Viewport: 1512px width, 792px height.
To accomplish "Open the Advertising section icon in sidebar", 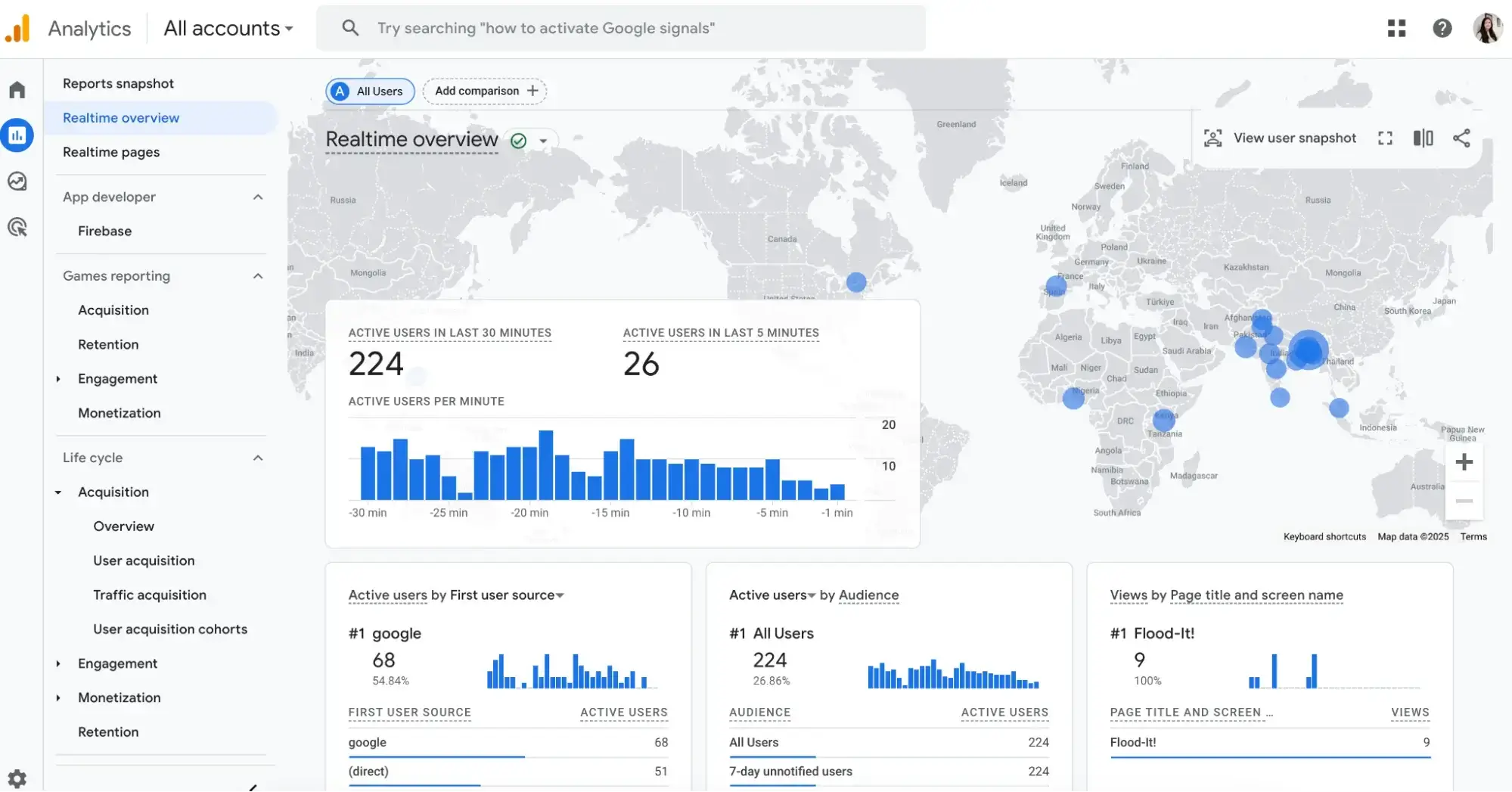I will click(17, 227).
